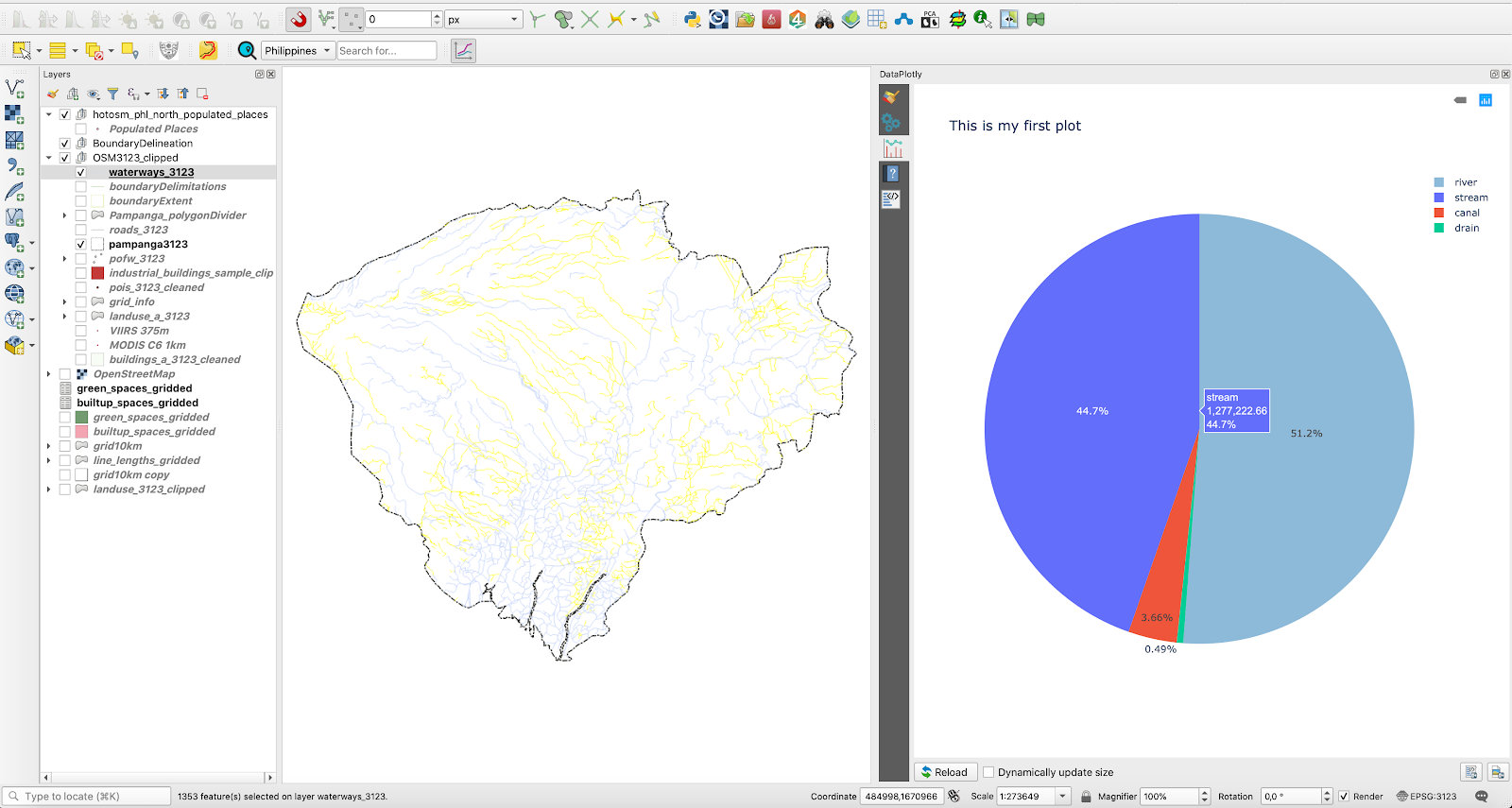Select the BoundaryDelineation layer group
The width and height of the screenshot is (1512, 808).
[x=142, y=144]
